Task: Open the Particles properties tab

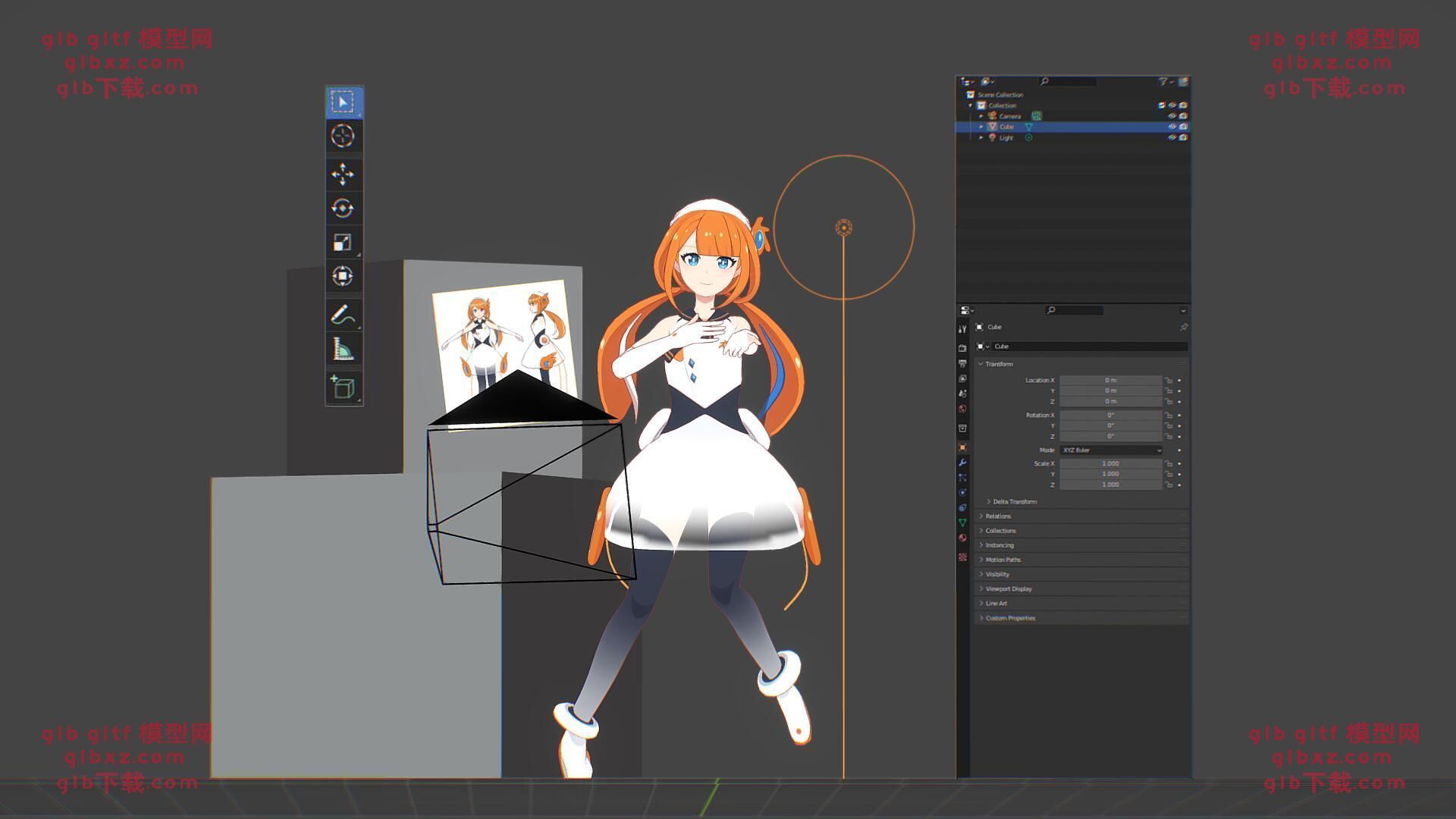Action: [x=962, y=478]
